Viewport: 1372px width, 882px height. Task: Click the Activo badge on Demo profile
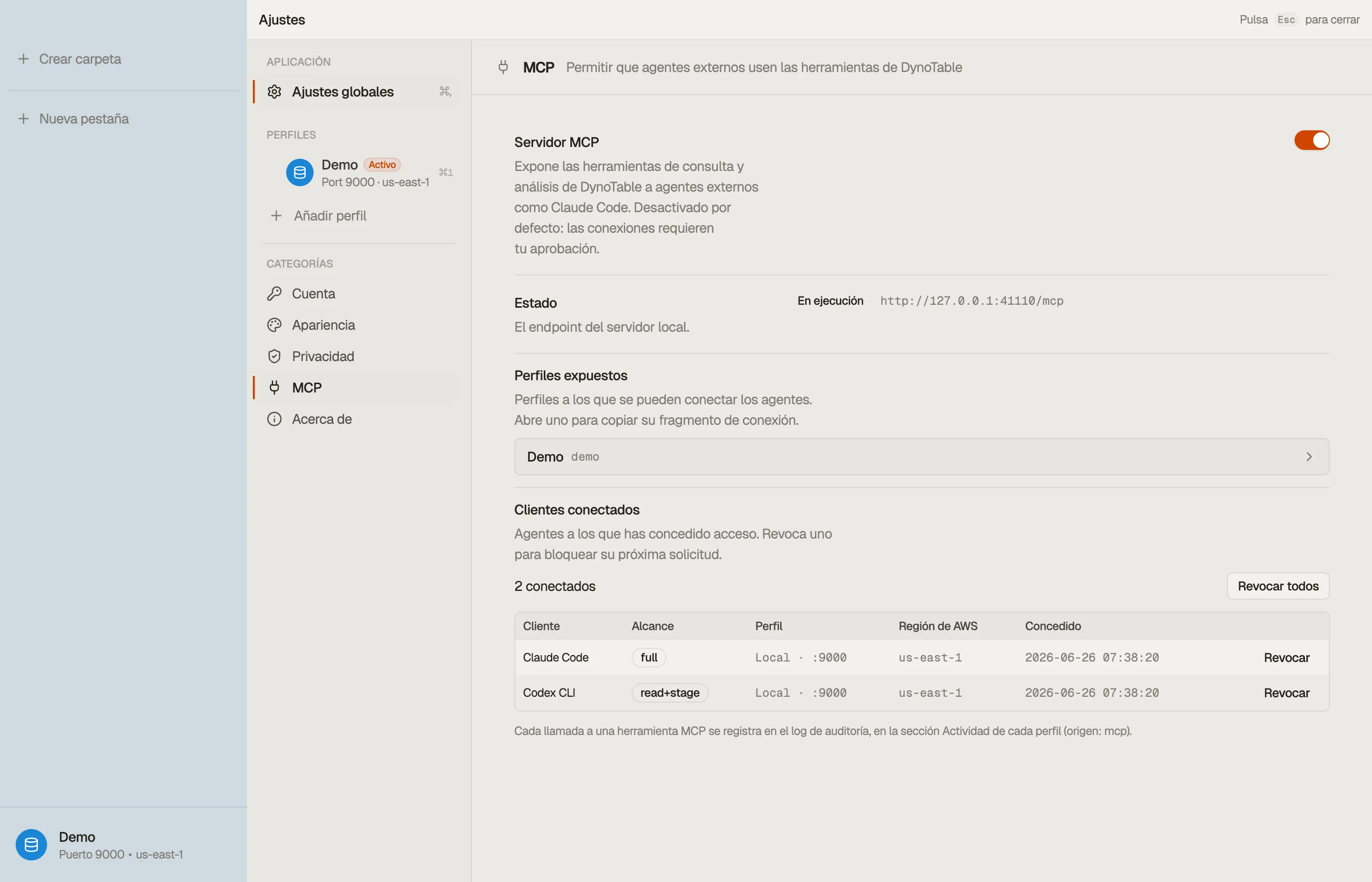pos(382,165)
